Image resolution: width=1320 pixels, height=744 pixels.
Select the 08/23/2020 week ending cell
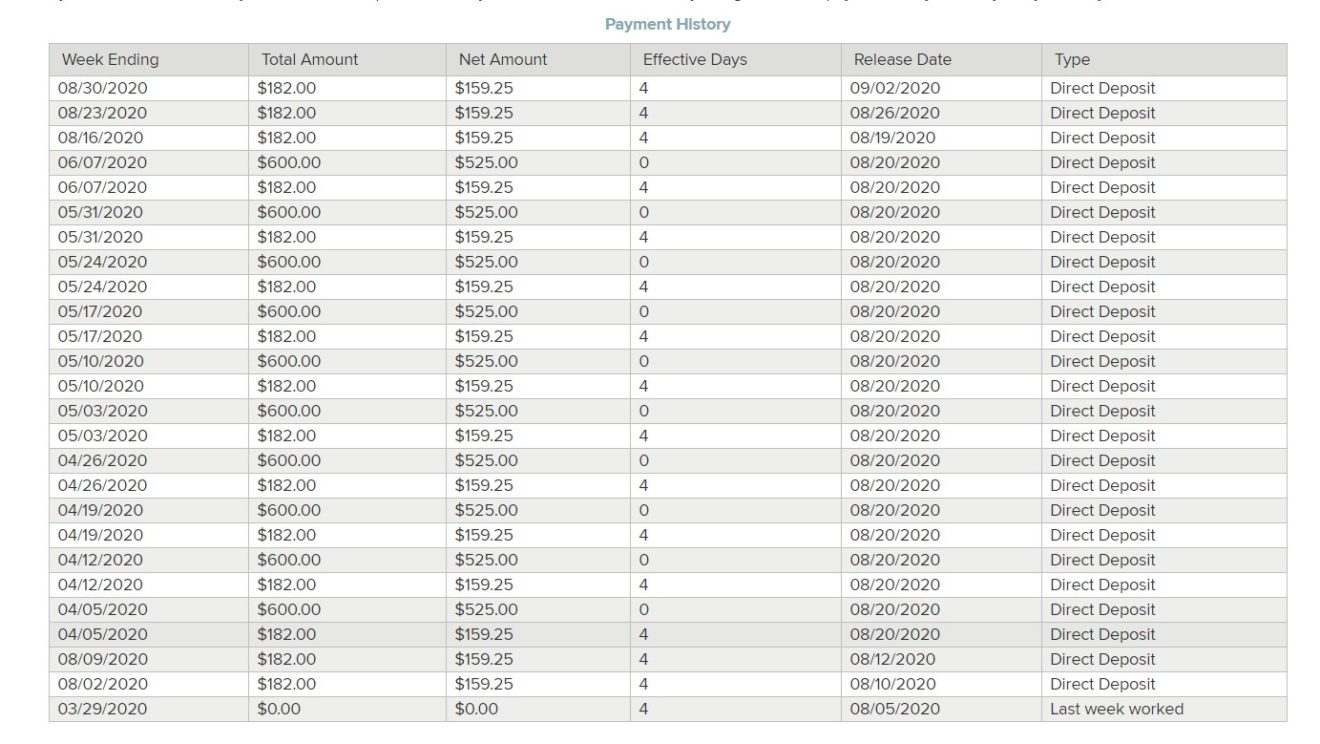(x=102, y=113)
